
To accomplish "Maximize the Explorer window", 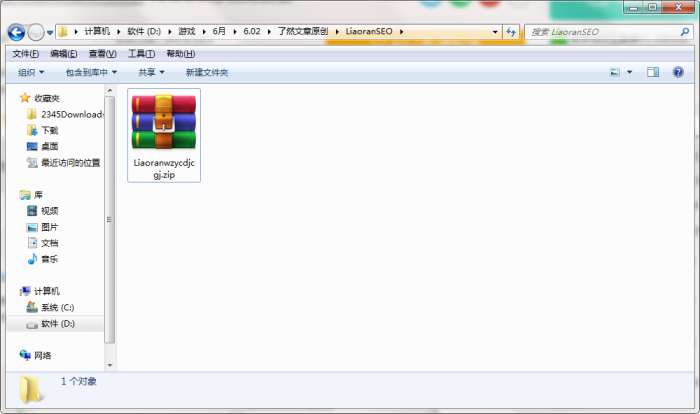I will click(653, 7).
